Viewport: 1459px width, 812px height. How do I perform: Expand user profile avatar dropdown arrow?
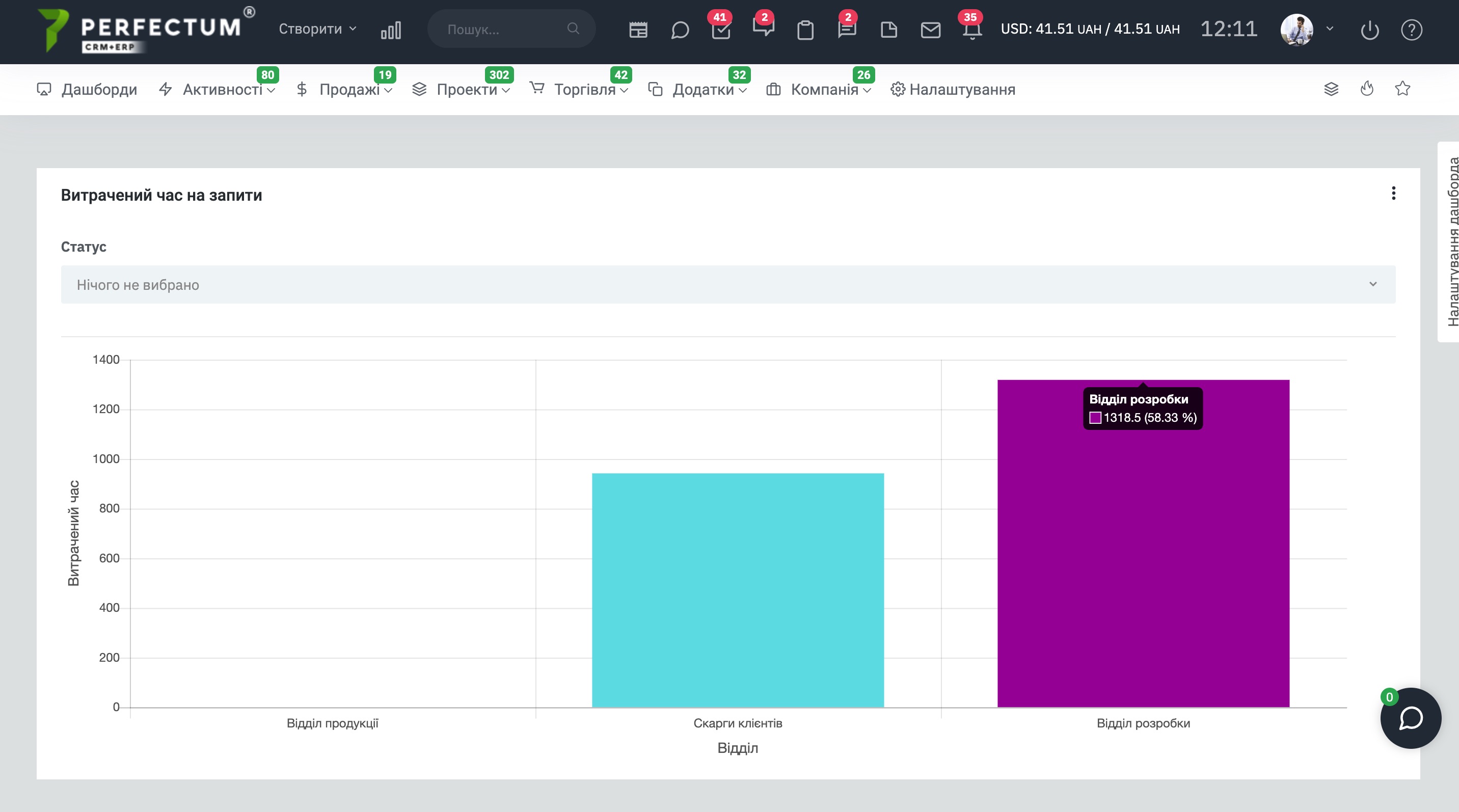(x=1330, y=29)
